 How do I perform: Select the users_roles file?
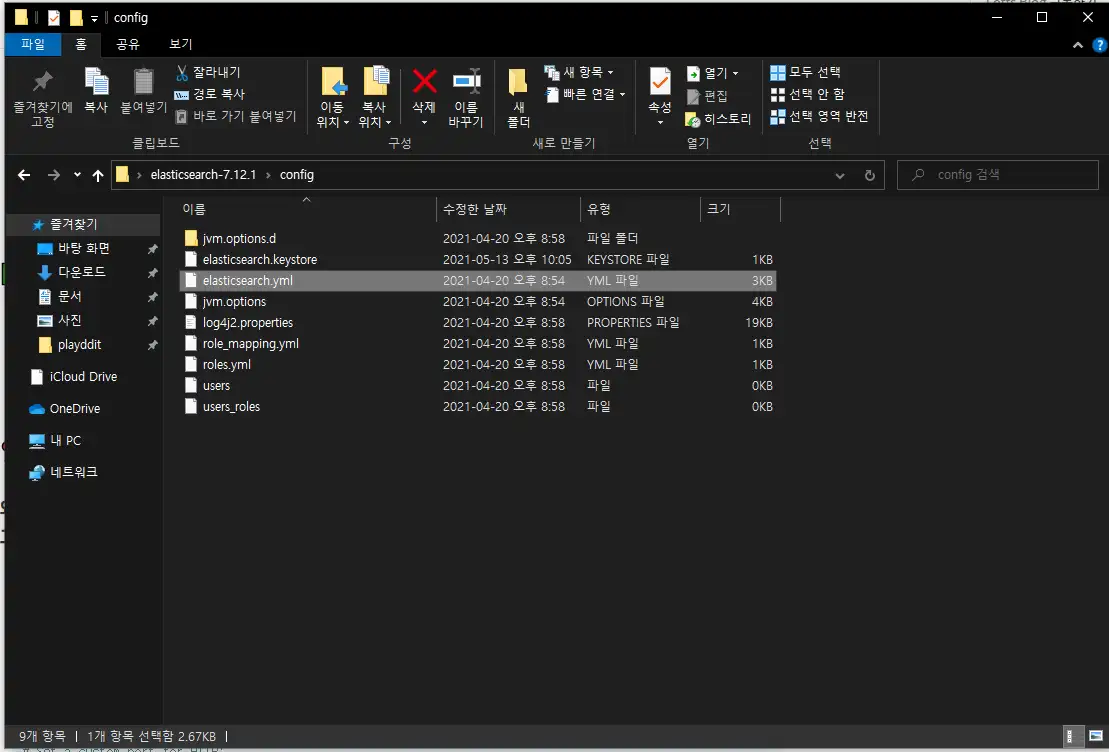click(x=477, y=407)
